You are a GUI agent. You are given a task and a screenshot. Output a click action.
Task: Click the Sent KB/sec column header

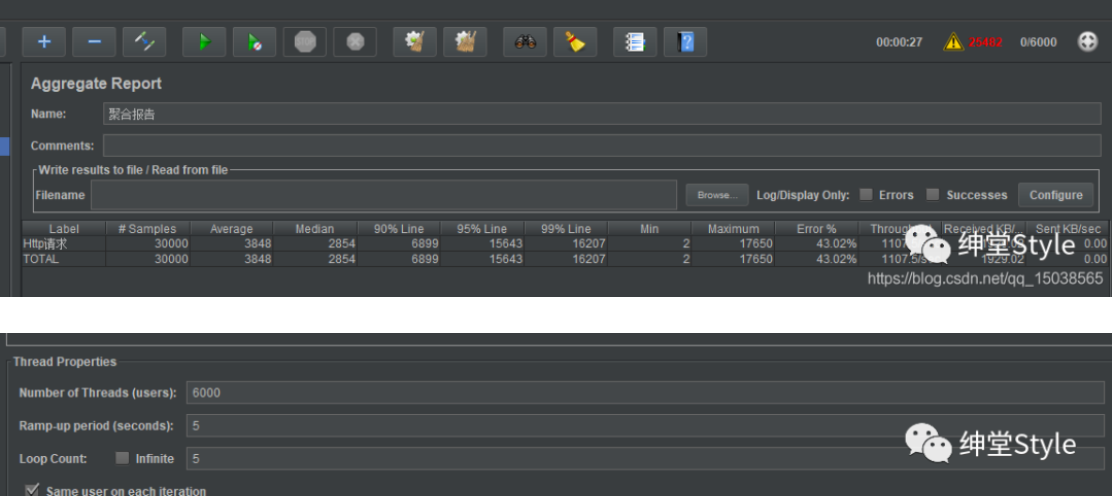tap(1068, 228)
